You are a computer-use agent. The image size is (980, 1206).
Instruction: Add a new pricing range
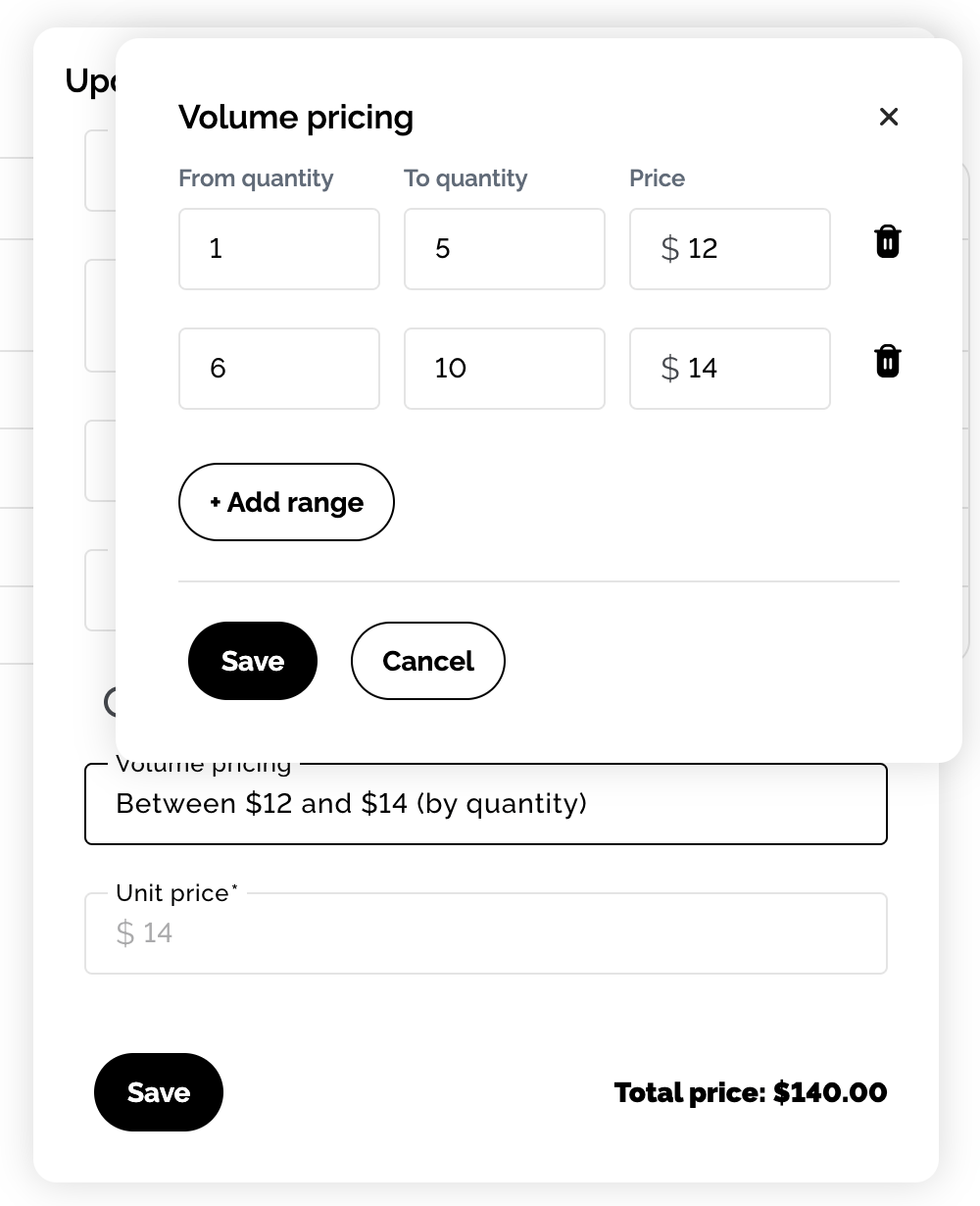click(x=286, y=502)
